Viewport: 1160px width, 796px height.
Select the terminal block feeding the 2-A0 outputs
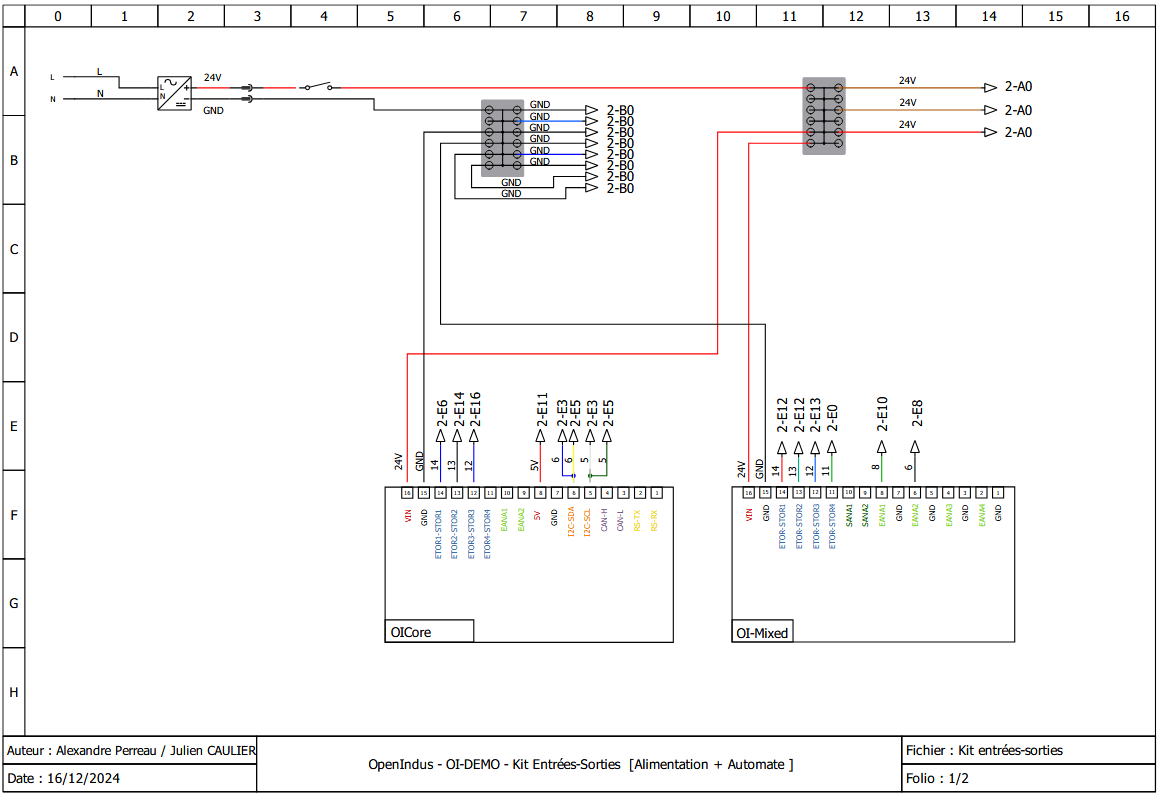pos(823,115)
